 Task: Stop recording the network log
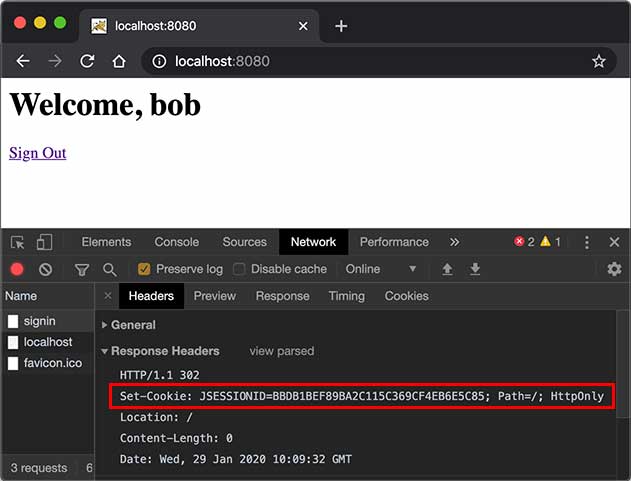point(17,269)
